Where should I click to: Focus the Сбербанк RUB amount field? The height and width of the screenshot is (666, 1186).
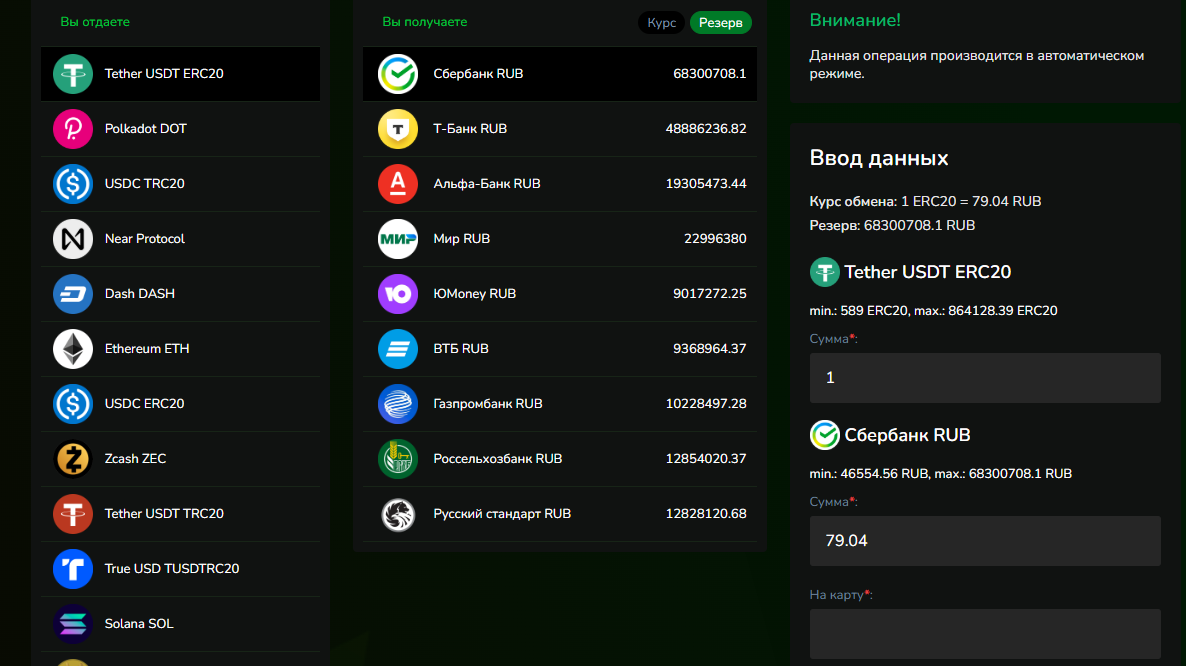click(984, 541)
